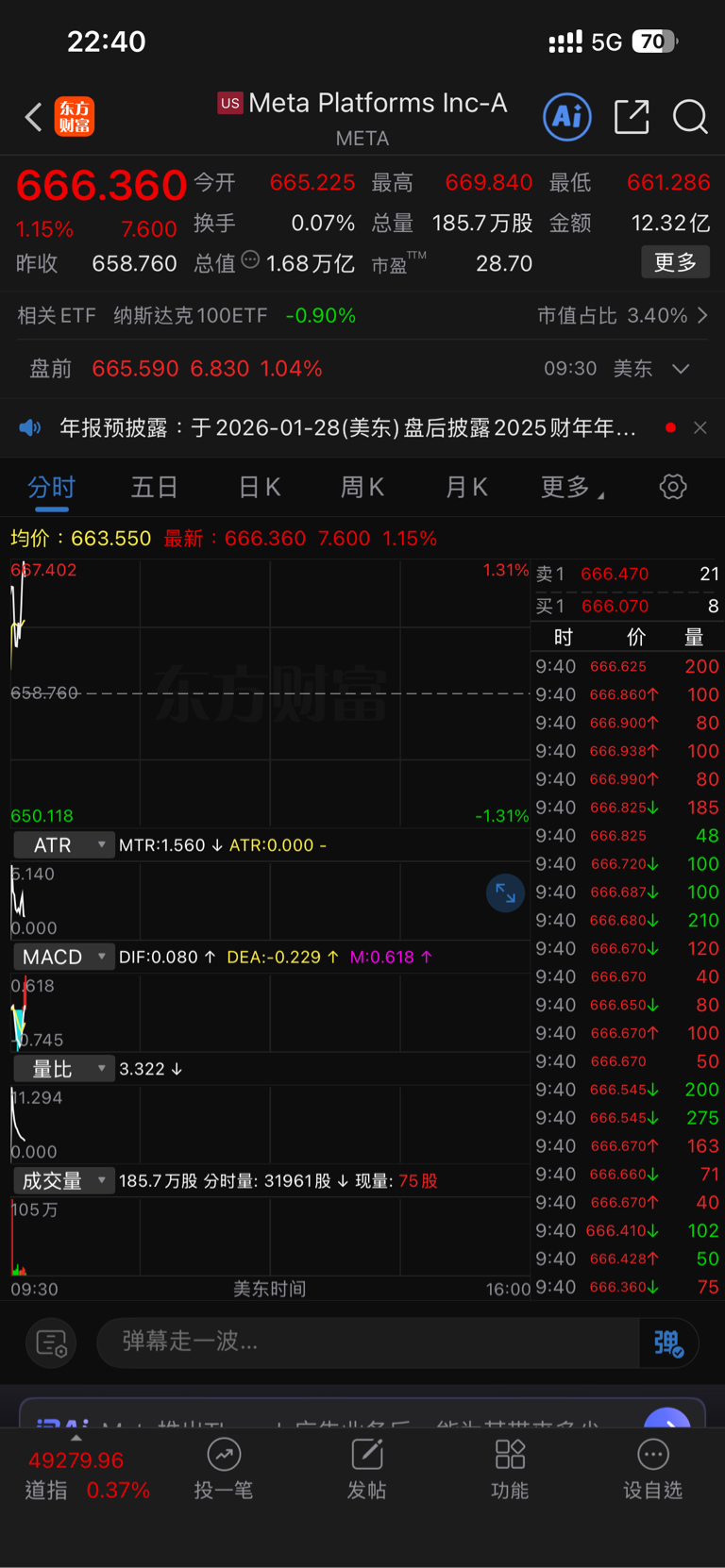Tap the share export icon
Screen dimensions: 725x1568
coord(632,117)
